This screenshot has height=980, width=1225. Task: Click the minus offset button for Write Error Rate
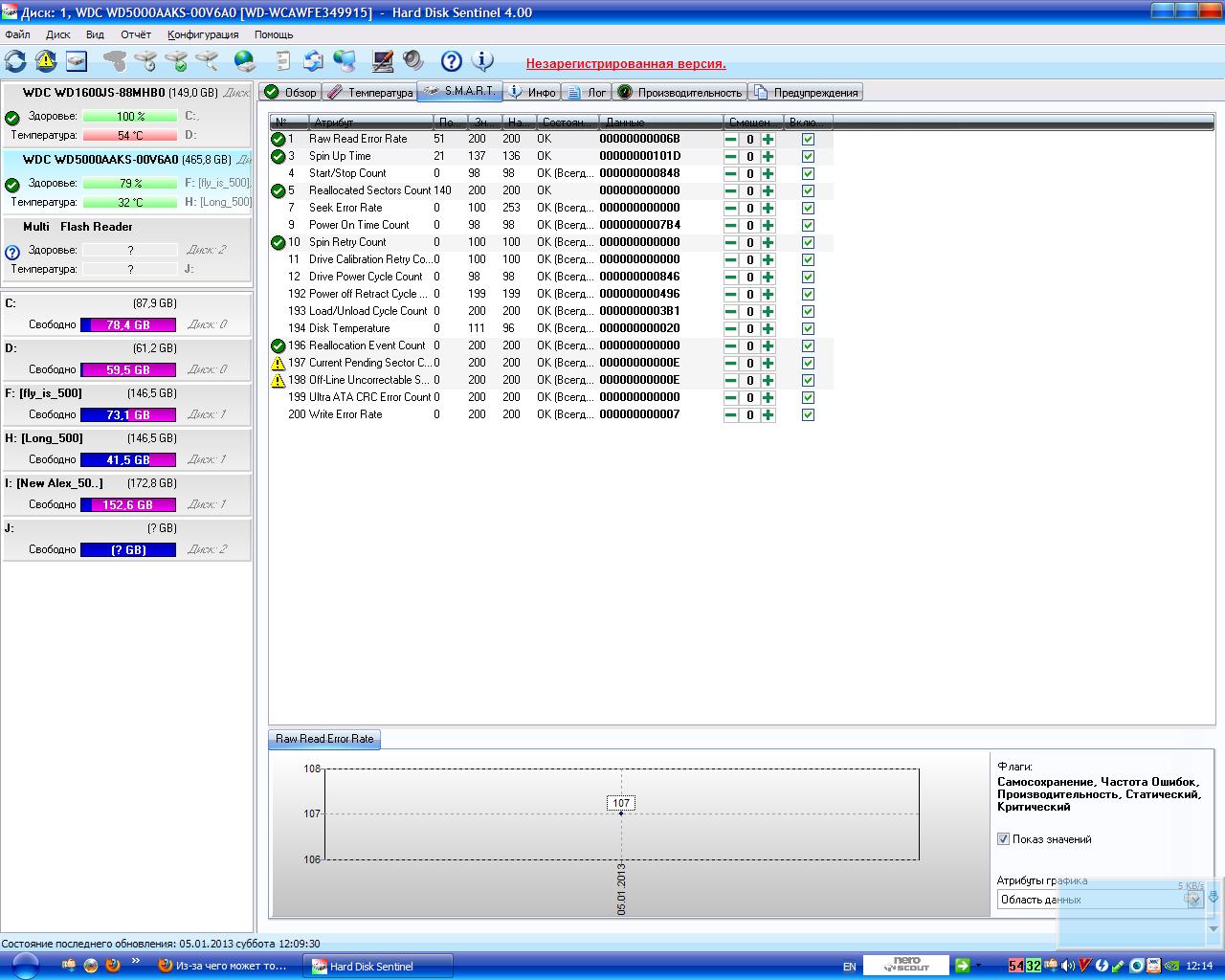[731, 414]
